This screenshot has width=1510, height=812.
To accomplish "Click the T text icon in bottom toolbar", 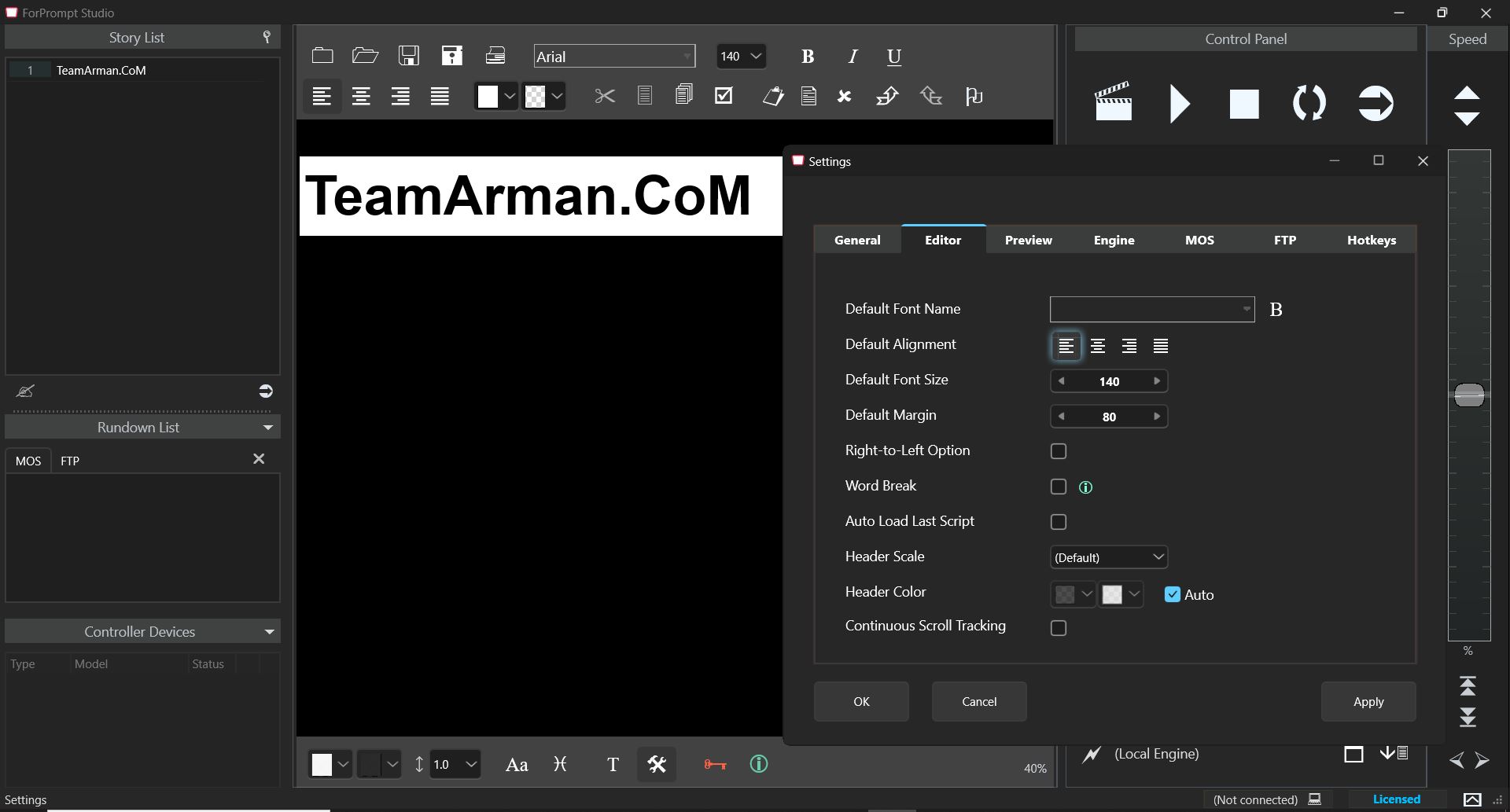I will [613, 765].
